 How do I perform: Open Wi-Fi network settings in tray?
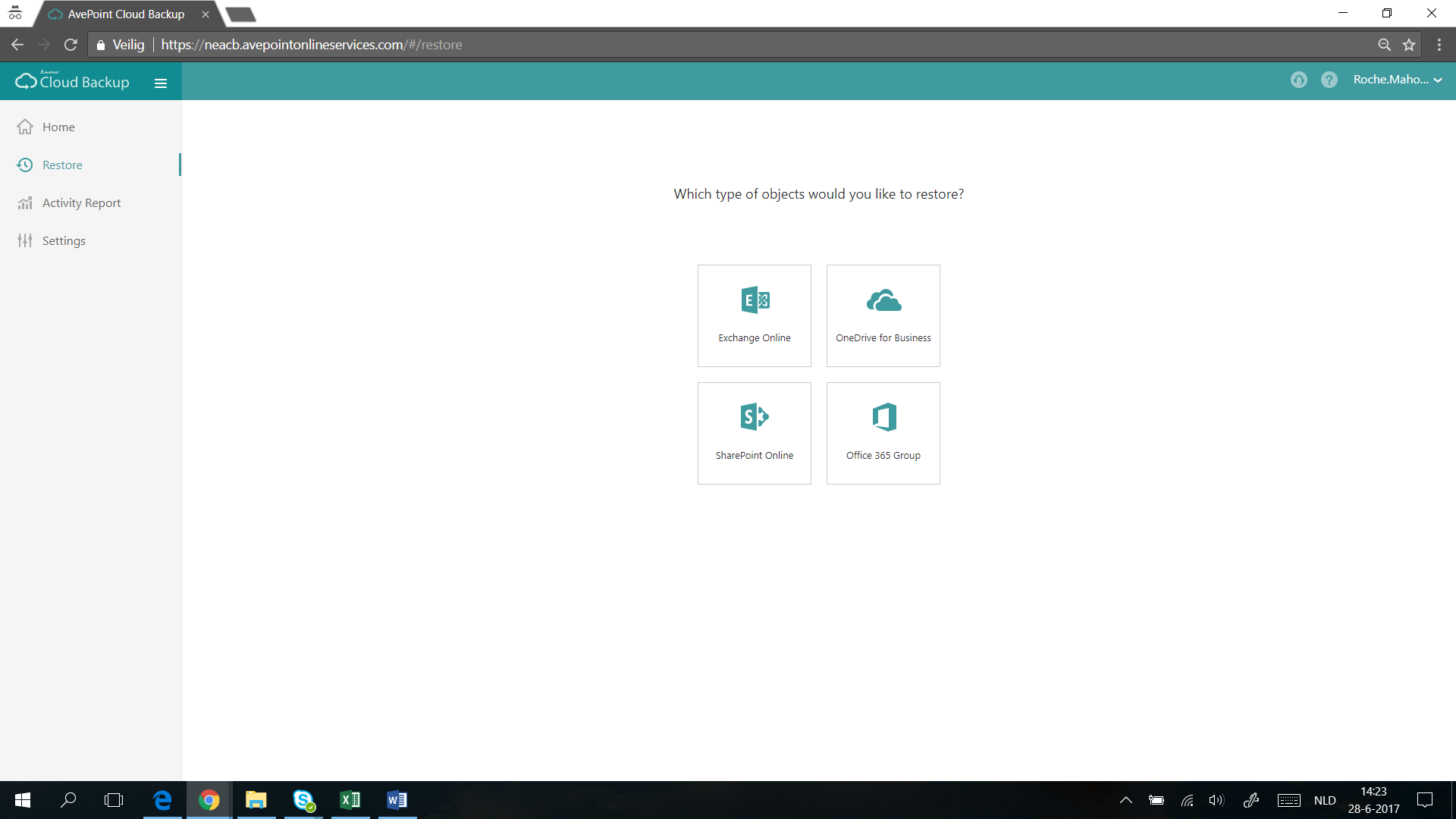[1187, 800]
